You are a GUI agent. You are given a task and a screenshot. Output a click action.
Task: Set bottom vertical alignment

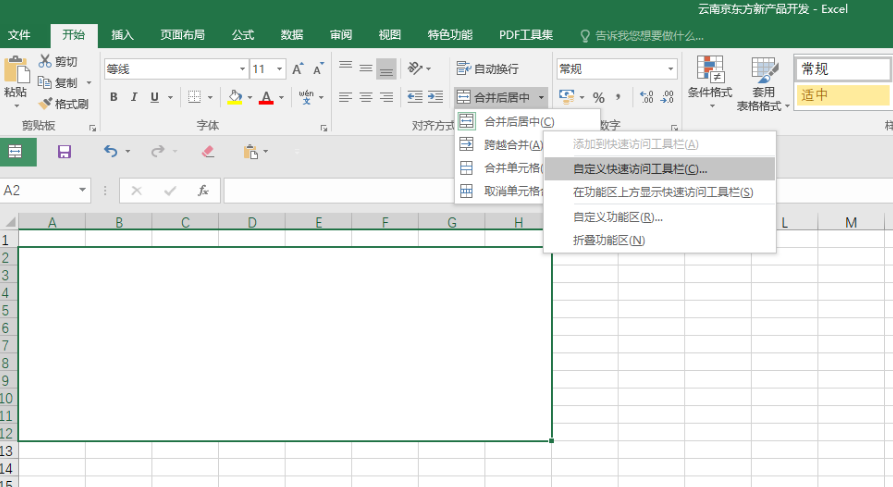point(386,69)
